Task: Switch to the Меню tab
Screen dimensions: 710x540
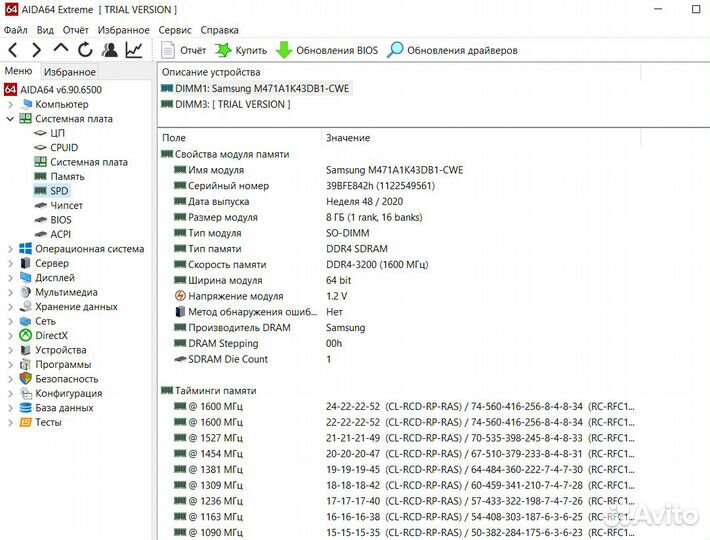Action: (18, 71)
